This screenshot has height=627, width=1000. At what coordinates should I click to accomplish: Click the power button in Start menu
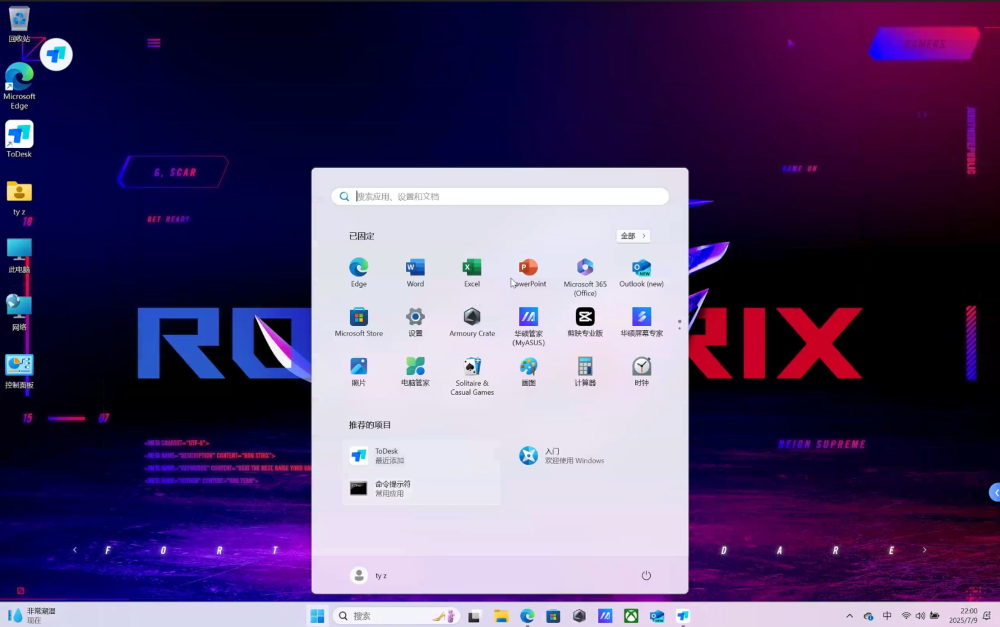tap(646, 575)
